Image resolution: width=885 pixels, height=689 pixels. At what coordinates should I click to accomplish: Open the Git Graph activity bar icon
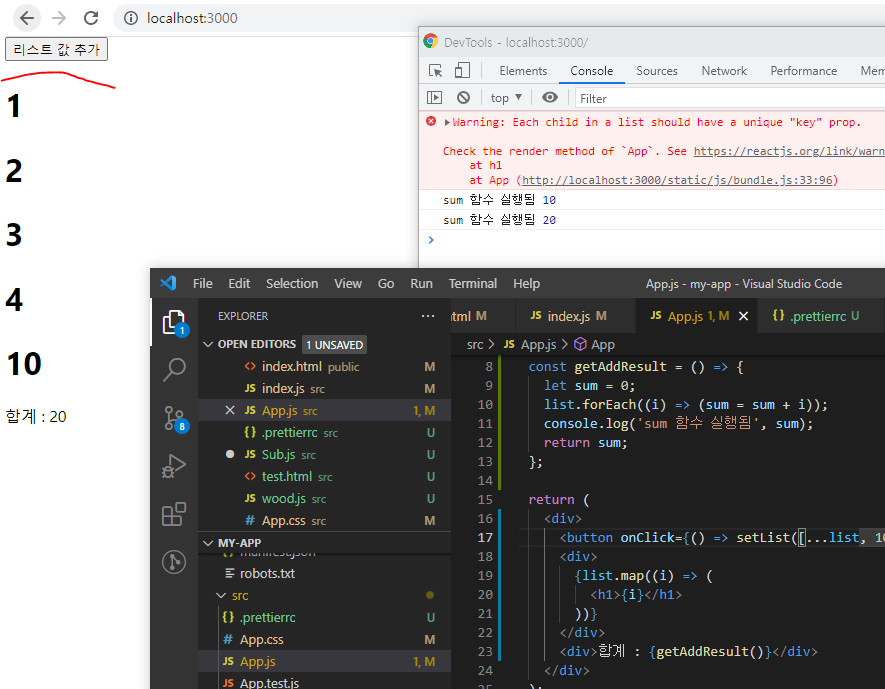pos(174,562)
